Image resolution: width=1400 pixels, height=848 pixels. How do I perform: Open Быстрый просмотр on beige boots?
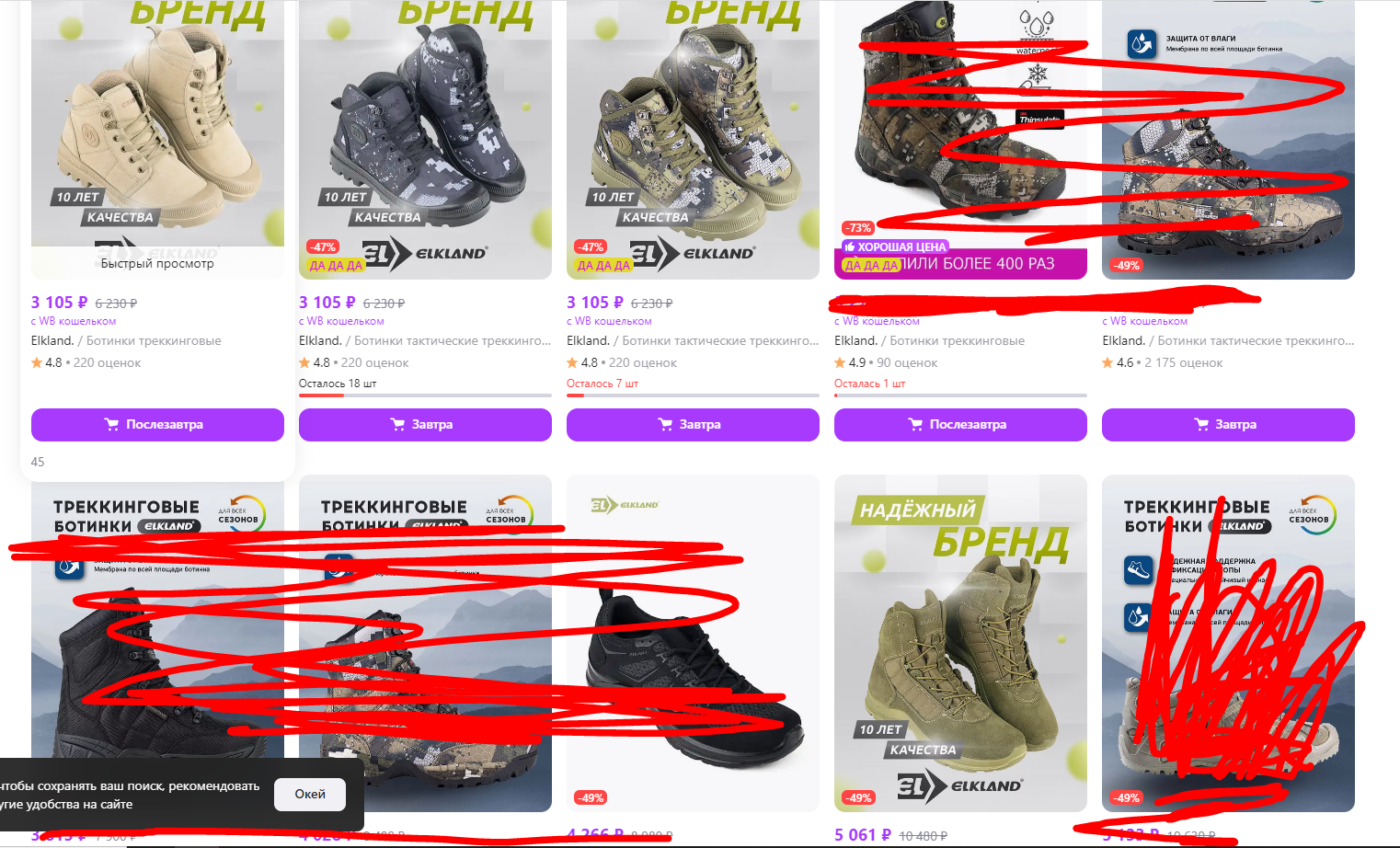[x=157, y=263]
